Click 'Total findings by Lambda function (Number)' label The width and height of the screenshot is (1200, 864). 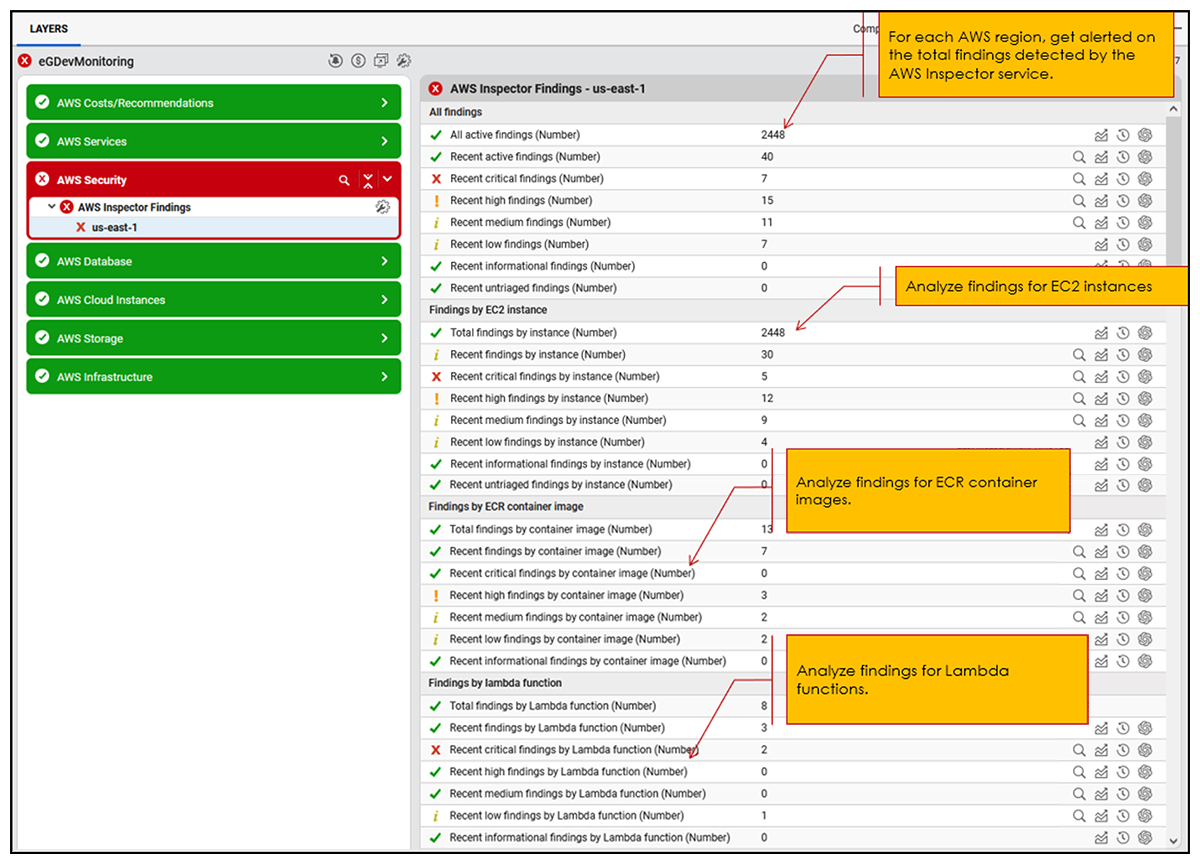(x=552, y=706)
